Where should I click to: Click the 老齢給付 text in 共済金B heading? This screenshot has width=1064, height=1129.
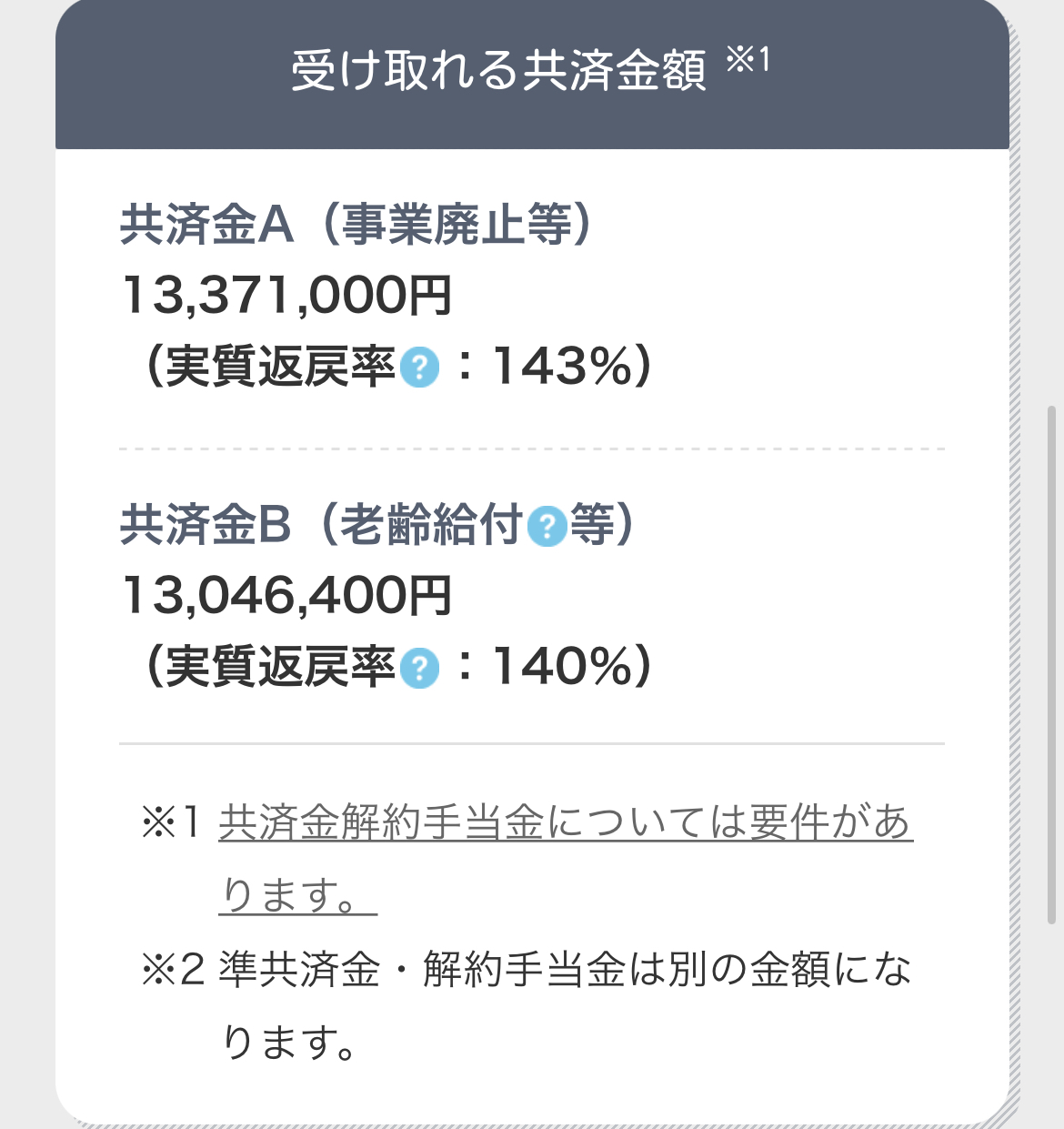431,525
